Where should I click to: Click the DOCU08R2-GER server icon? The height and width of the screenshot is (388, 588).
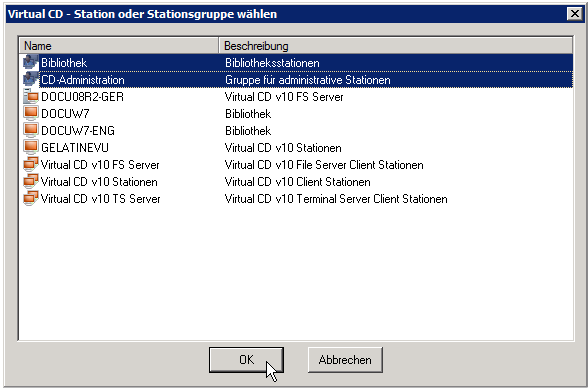(x=31, y=96)
